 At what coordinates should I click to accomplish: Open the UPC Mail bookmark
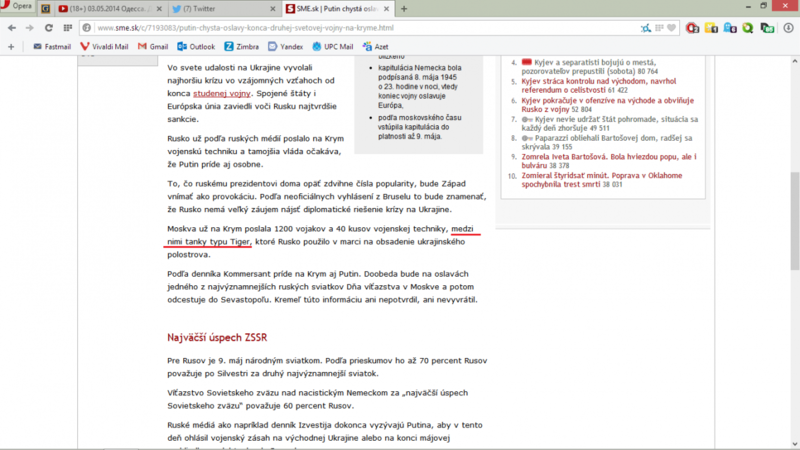pos(333,46)
